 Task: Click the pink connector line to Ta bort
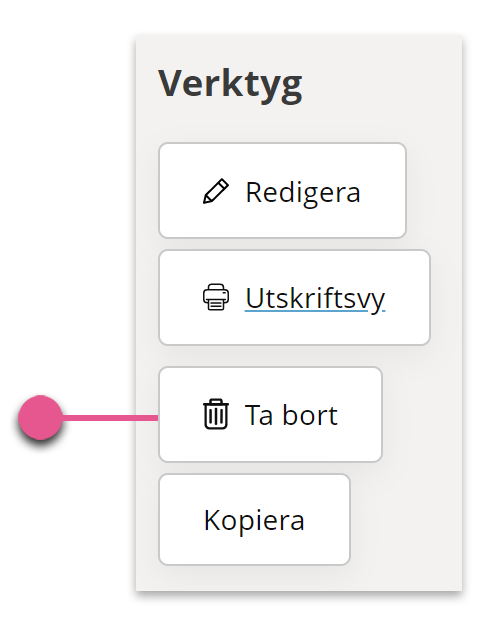(110, 417)
